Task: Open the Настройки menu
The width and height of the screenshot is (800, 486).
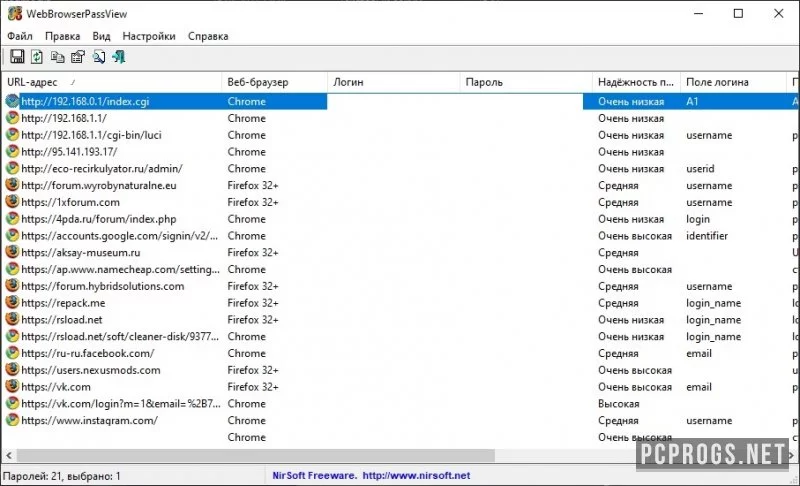Action: point(148,36)
